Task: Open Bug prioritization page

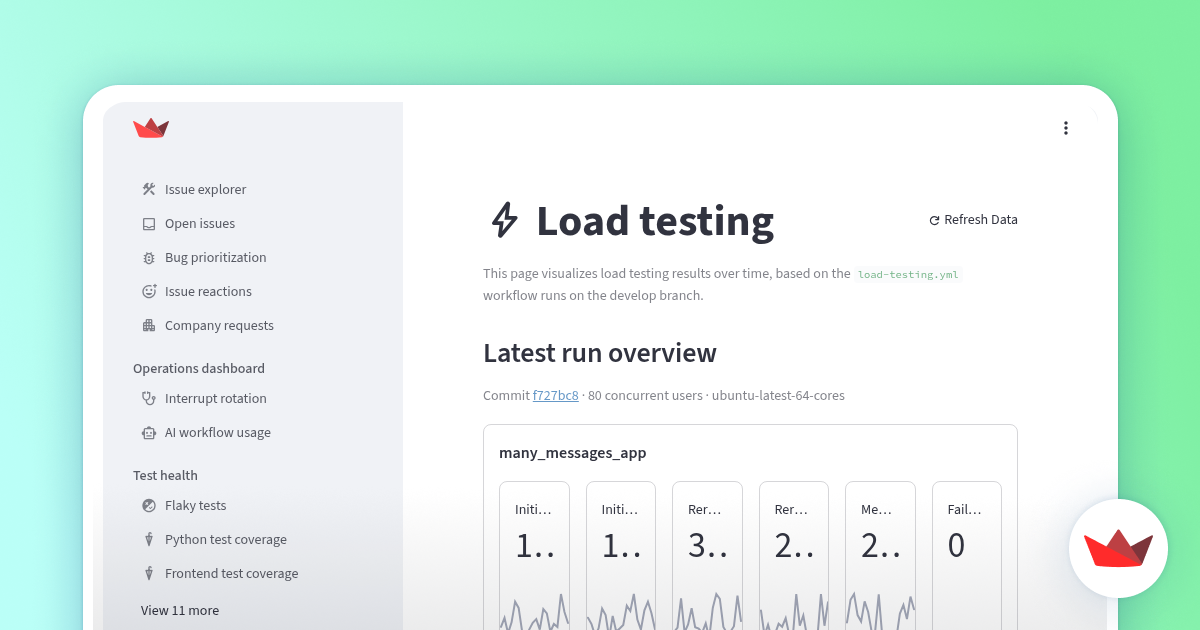Action: pos(215,257)
